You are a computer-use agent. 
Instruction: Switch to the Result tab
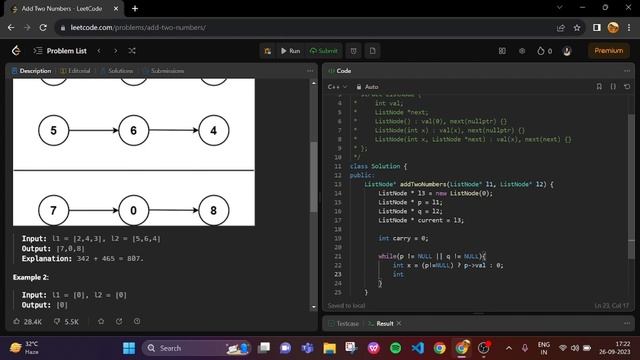click(x=381, y=324)
